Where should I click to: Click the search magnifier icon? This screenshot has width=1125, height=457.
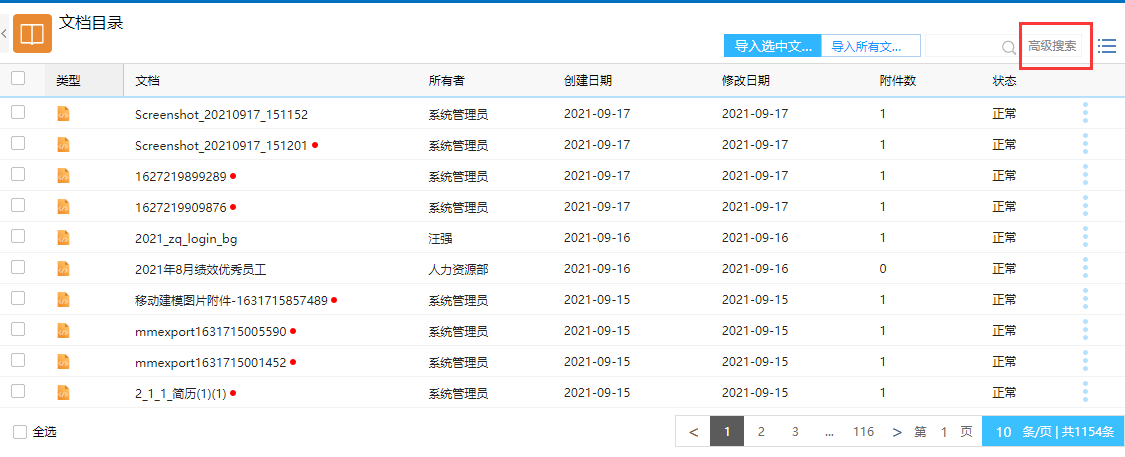pyautogui.click(x=1008, y=46)
